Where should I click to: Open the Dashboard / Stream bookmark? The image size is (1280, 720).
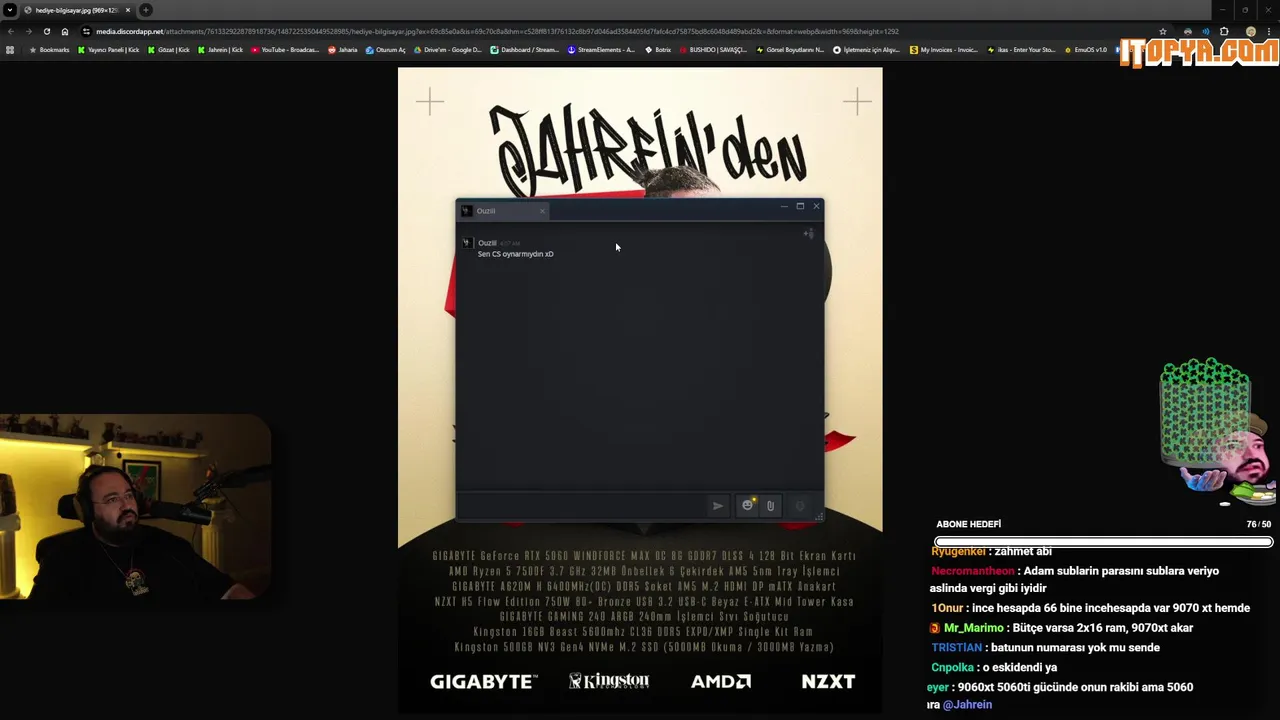point(525,49)
